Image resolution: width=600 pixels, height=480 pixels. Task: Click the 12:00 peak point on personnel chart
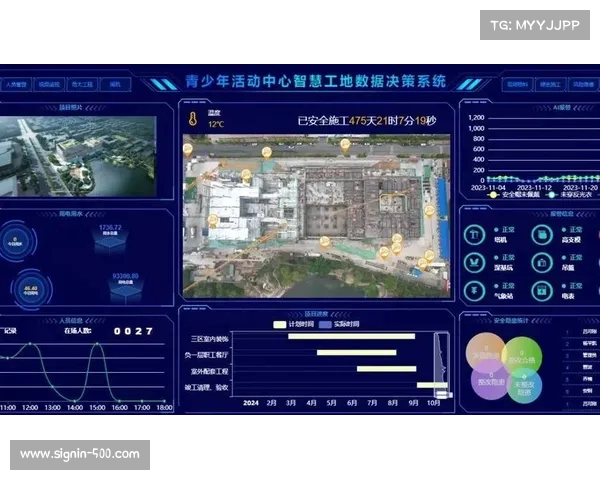30,344
